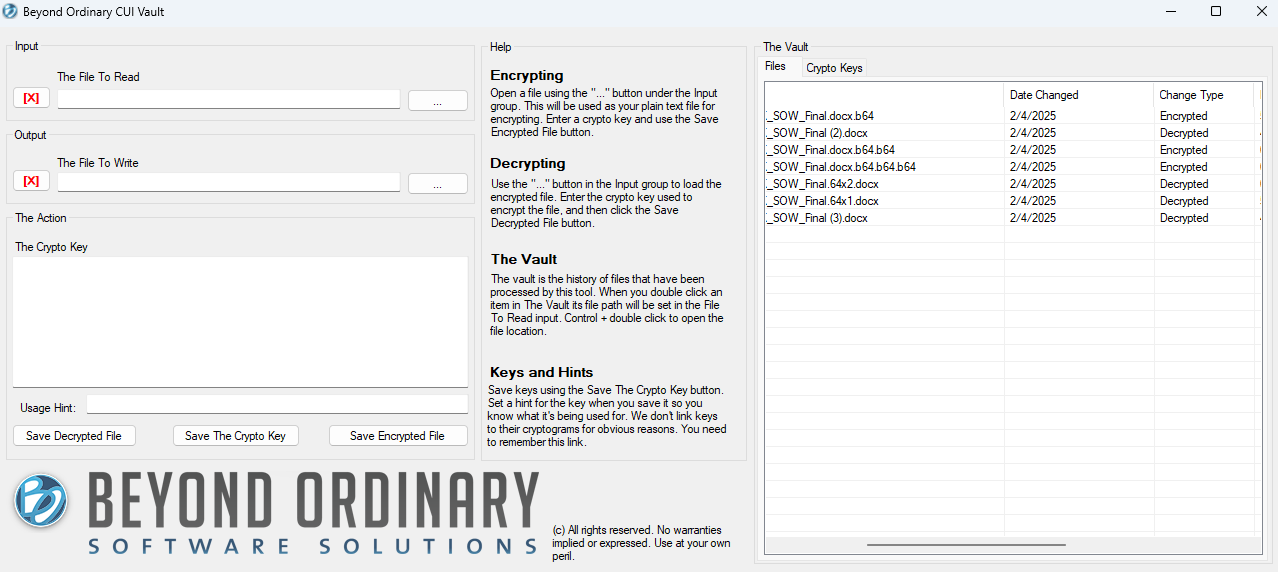Click in The File To Read field

tap(228, 99)
